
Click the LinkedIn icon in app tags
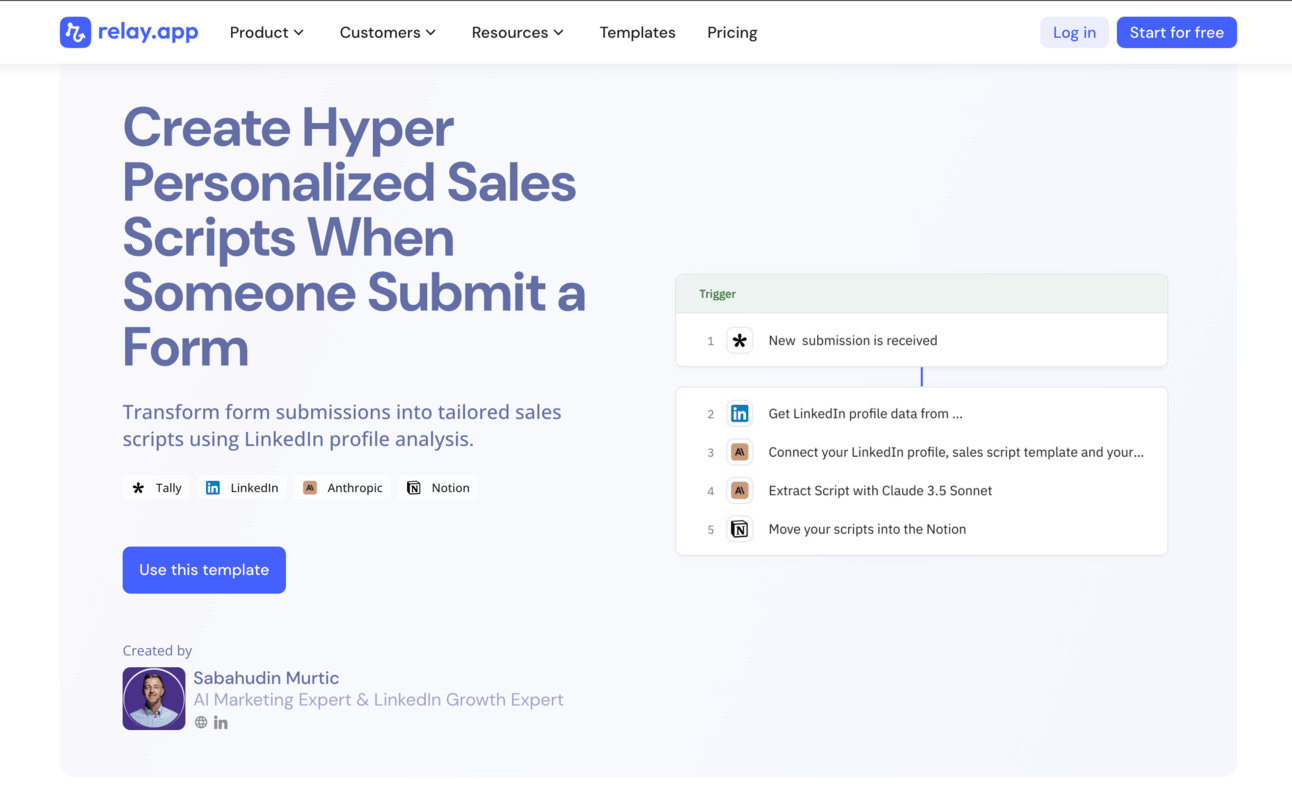tap(213, 488)
